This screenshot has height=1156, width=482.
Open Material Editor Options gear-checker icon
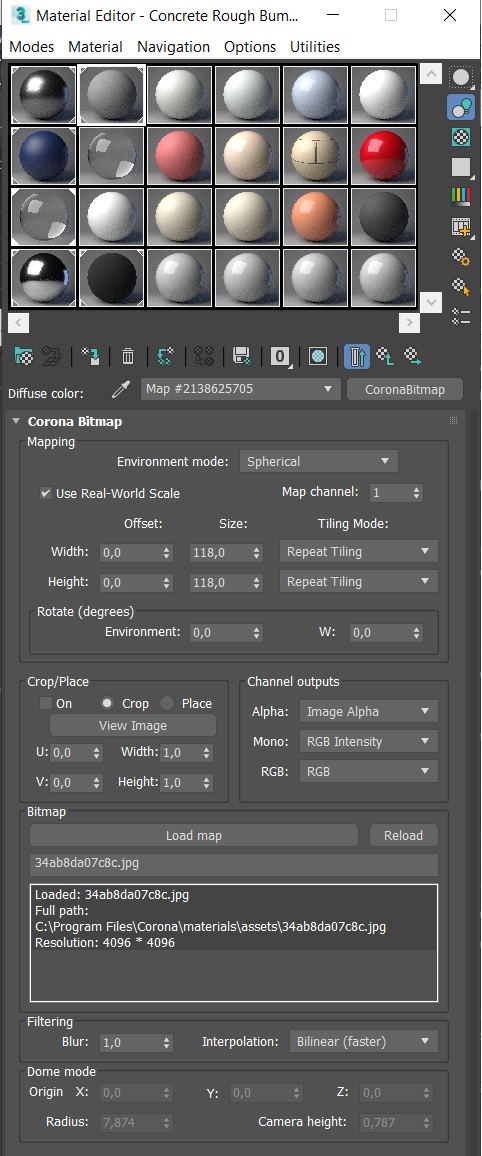click(x=461, y=257)
